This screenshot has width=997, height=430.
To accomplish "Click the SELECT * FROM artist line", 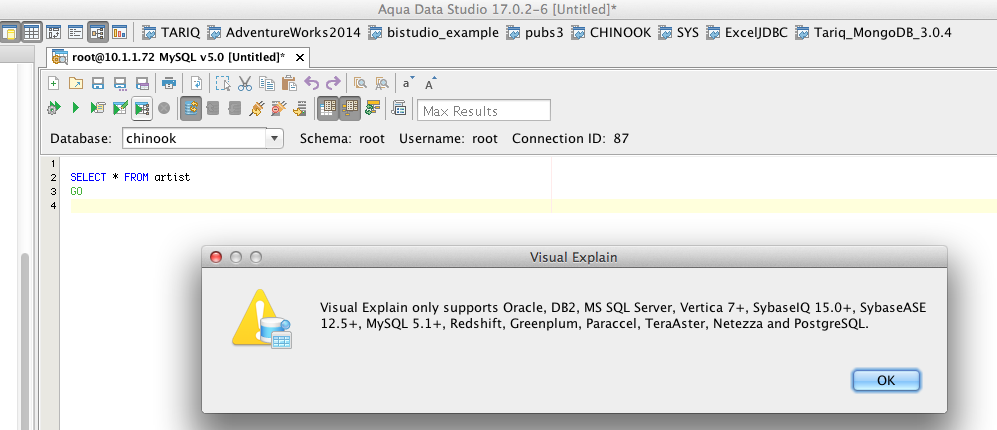I will (130, 177).
